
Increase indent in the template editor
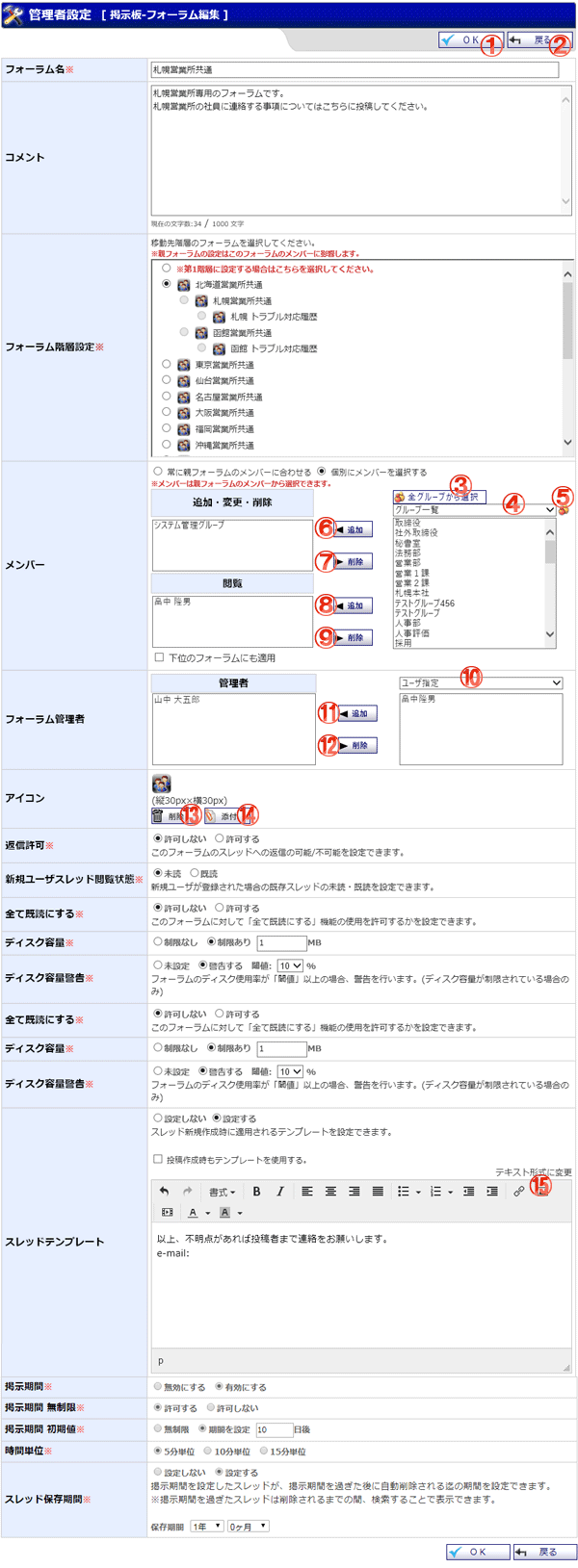[x=491, y=1192]
